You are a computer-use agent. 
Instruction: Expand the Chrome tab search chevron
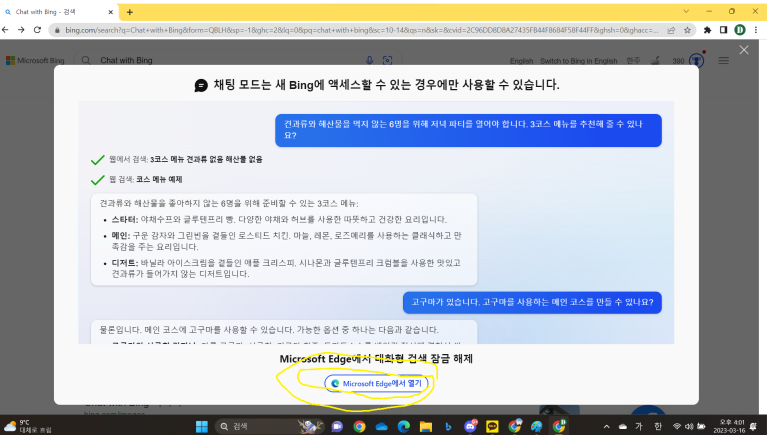686,11
